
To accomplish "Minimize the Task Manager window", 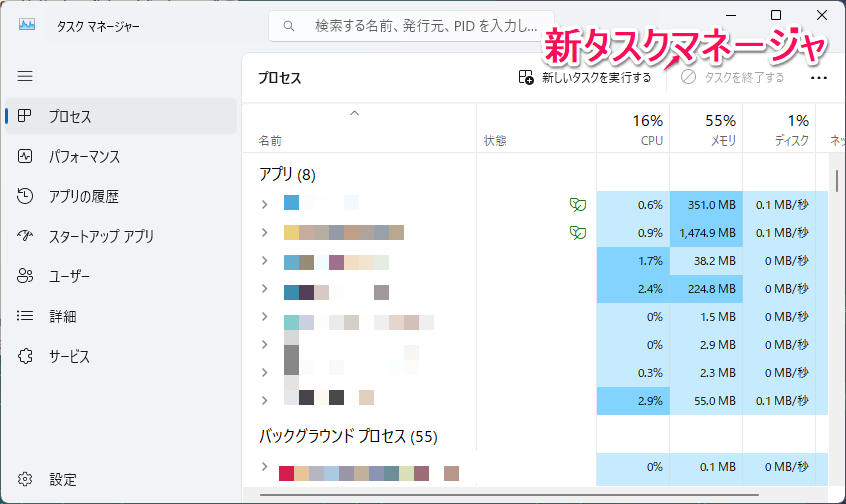I will (x=731, y=15).
